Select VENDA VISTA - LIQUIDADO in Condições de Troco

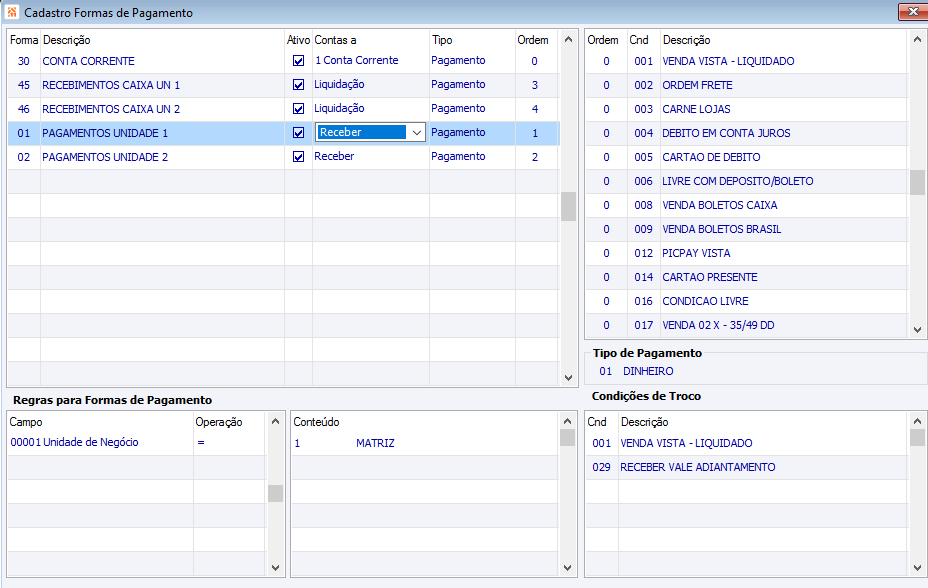pyautogui.click(x=686, y=443)
